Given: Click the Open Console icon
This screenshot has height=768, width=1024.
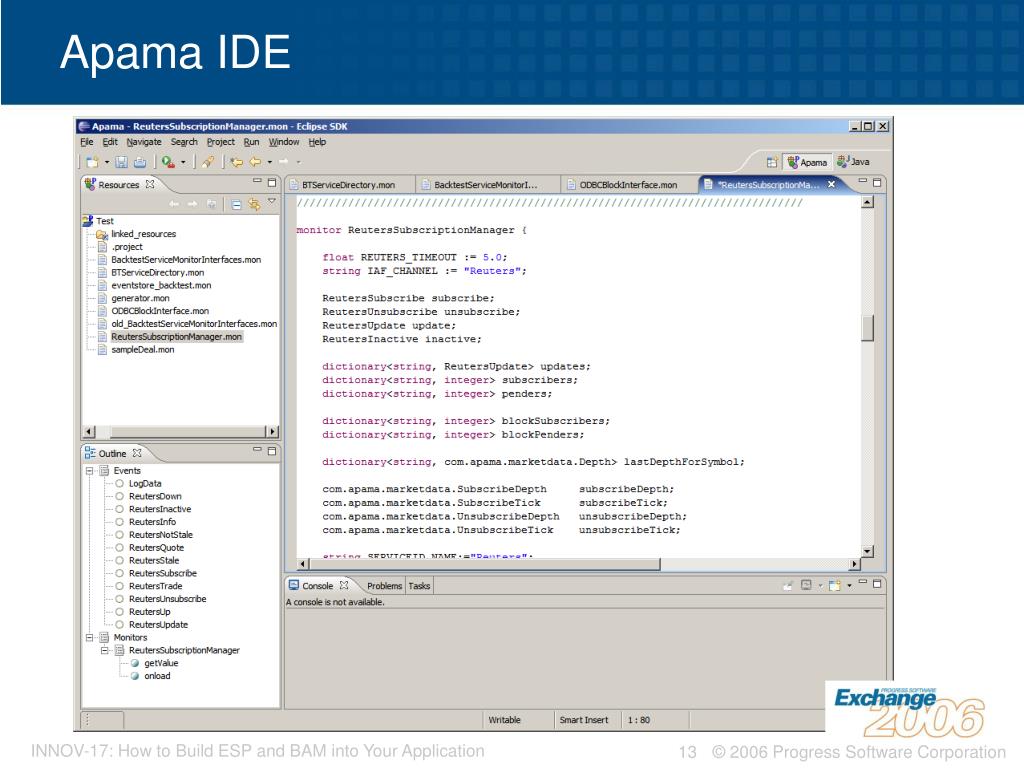Looking at the screenshot, I should point(834,585).
